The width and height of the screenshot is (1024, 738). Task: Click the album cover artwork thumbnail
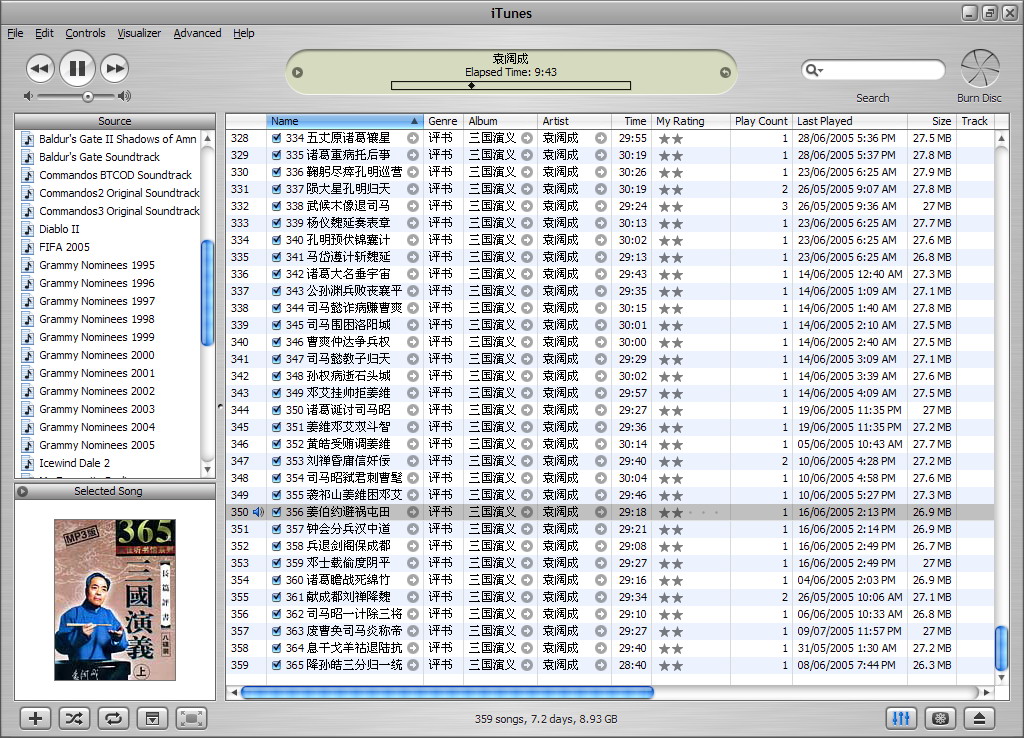point(115,600)
